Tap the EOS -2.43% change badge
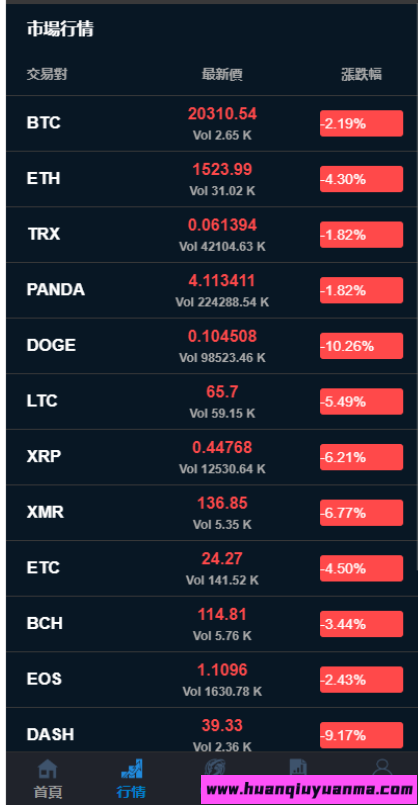This screenshot has width=418, height=805. coord(362,680)
